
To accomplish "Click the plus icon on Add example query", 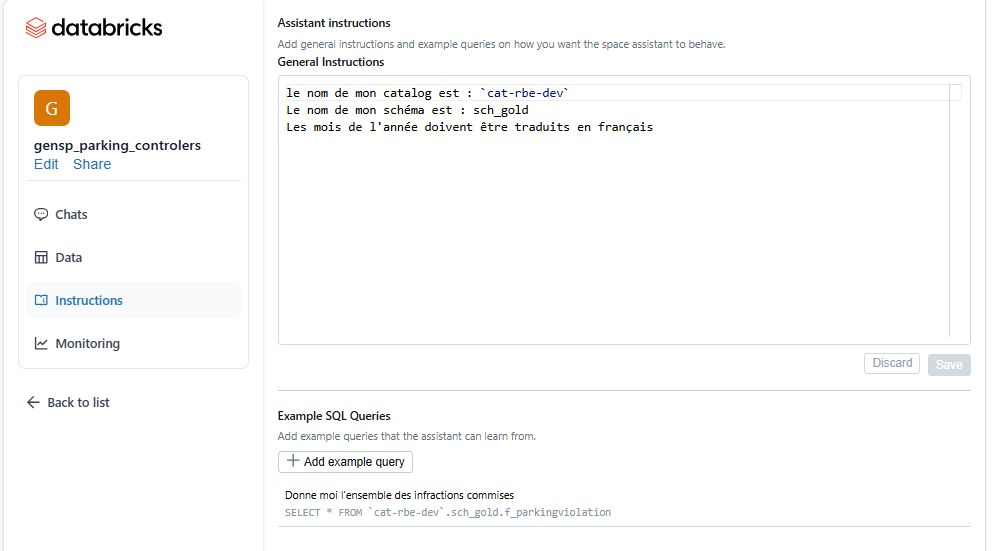I will pyautogui.click(x=292, y=461).
